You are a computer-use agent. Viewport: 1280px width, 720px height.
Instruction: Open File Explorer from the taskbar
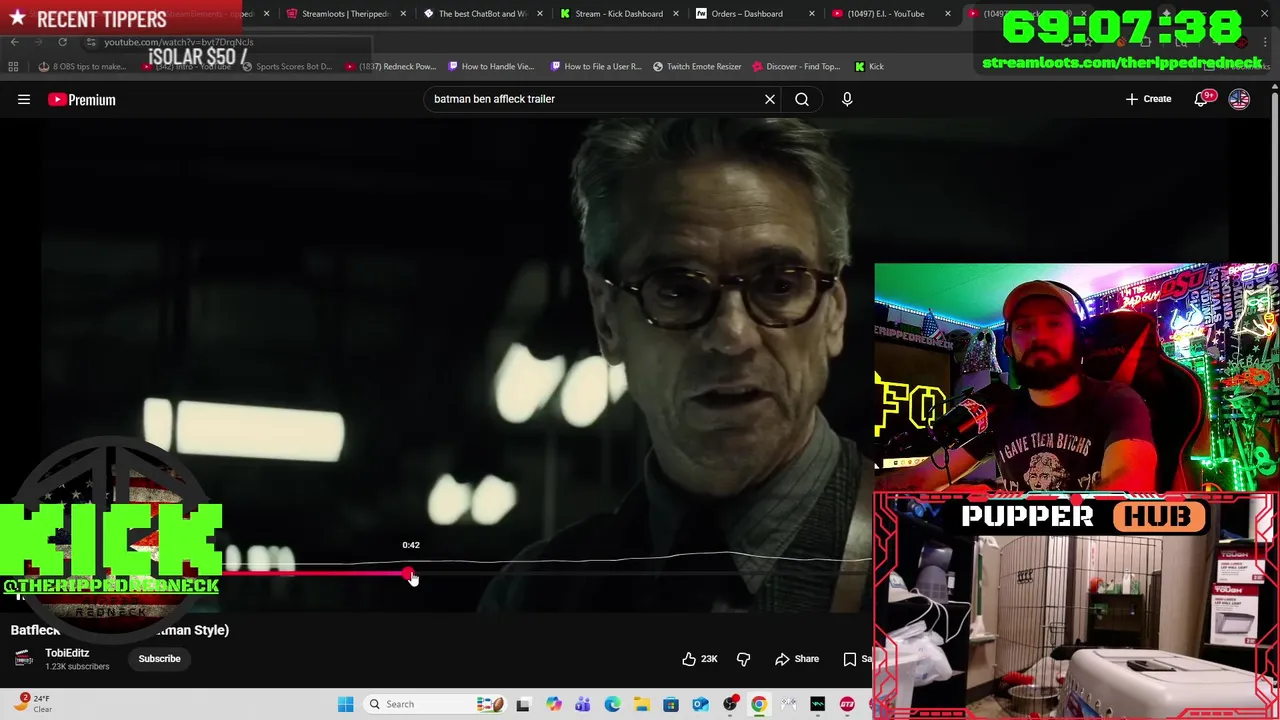(x=641, y=704)
